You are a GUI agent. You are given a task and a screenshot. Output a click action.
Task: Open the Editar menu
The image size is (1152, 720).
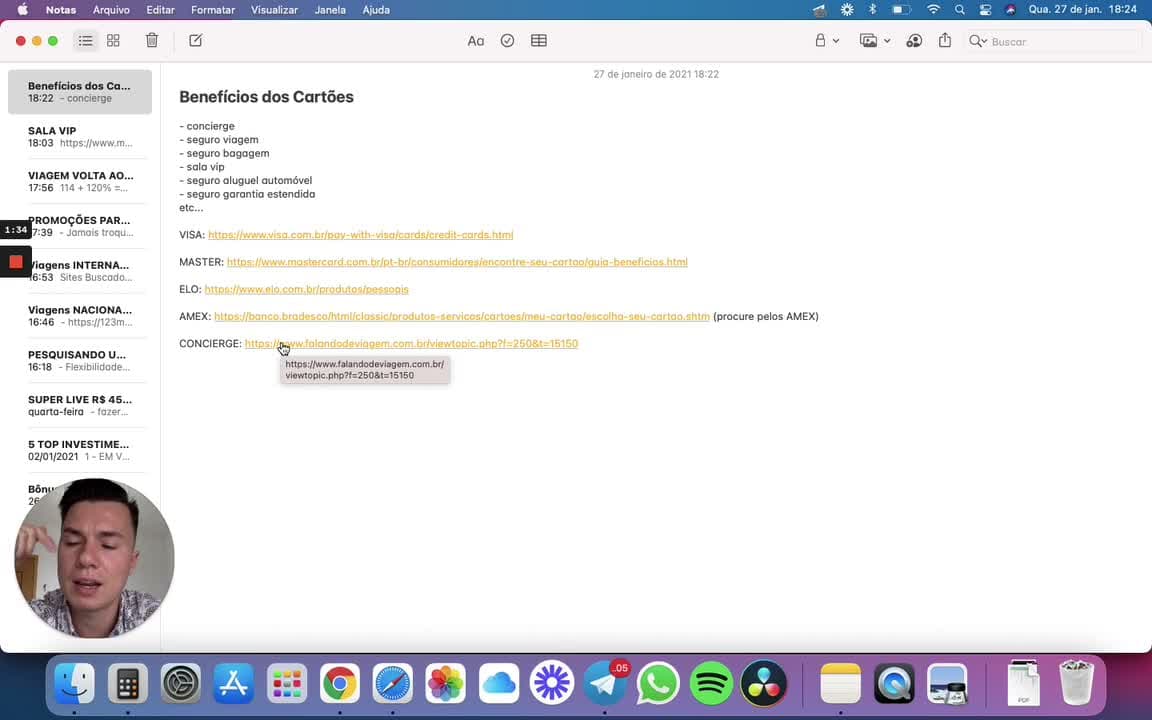click(x=160, y=10)
